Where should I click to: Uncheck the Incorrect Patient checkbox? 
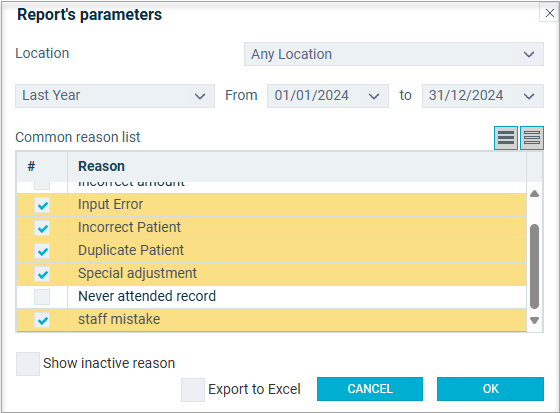pos(42,228)
